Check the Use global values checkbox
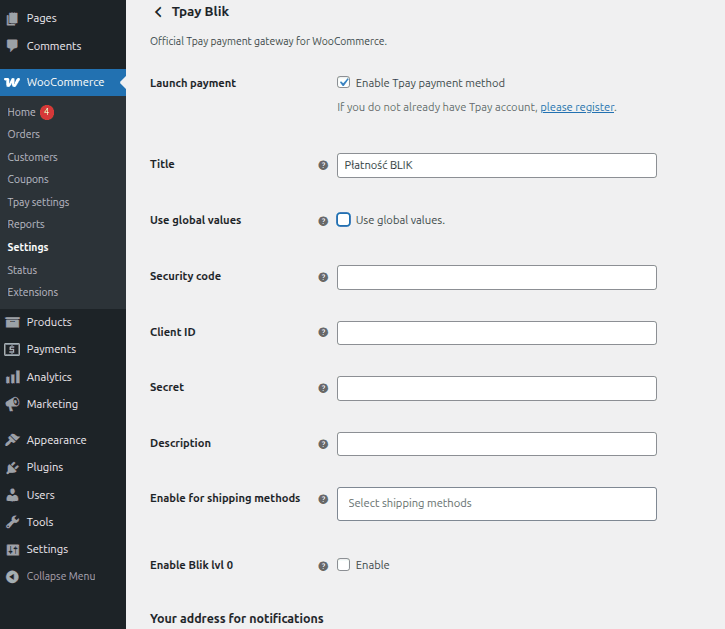725x629 pixels. click(344, 220)
